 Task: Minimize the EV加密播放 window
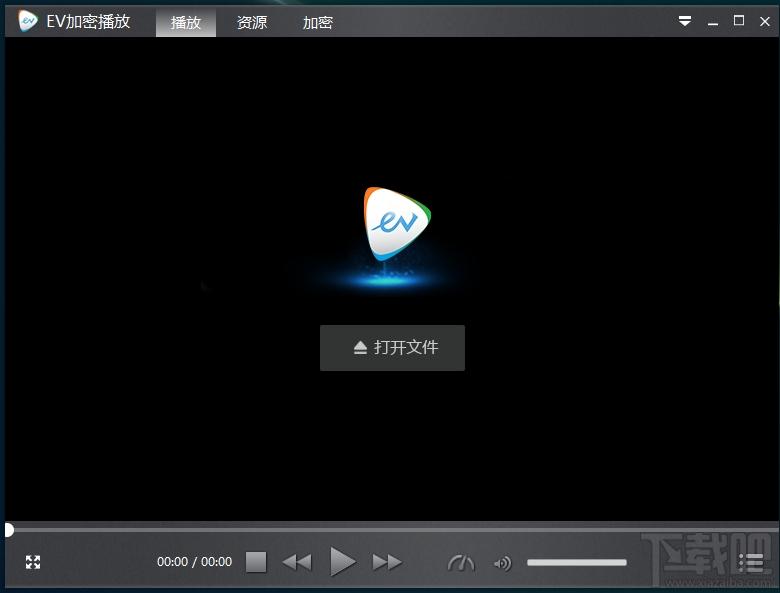tap(712, 21)
